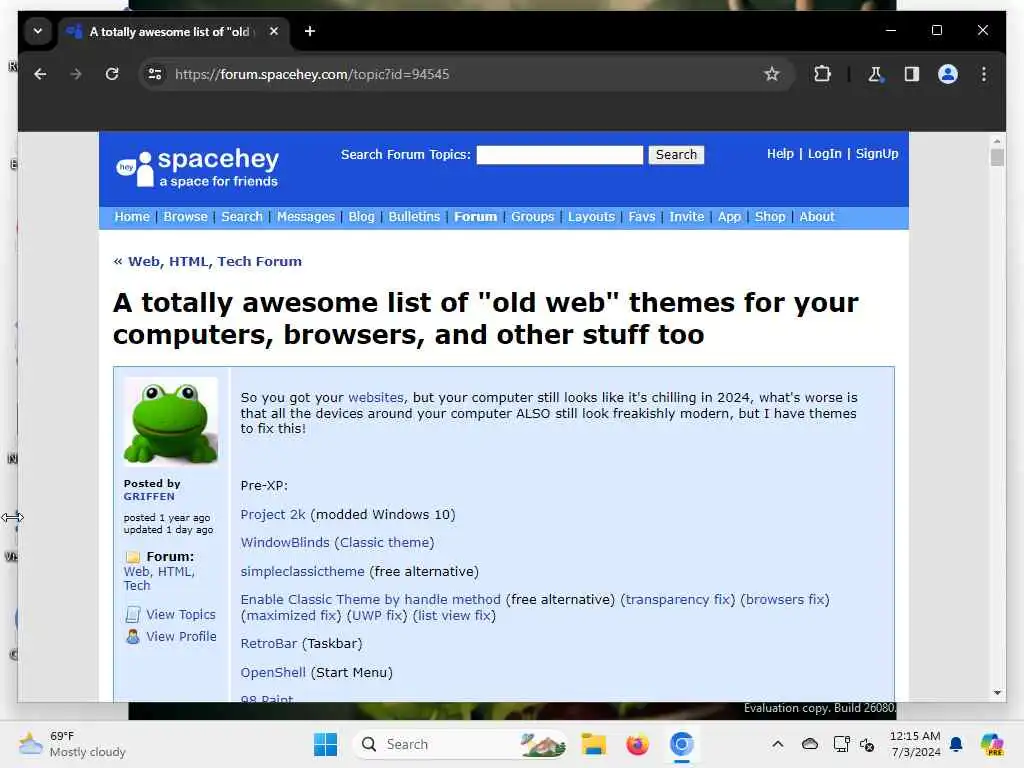The height and width of the screenshot is (768, 1024).
Task: Click the Chrome taskbar icon
Action: 681,744
